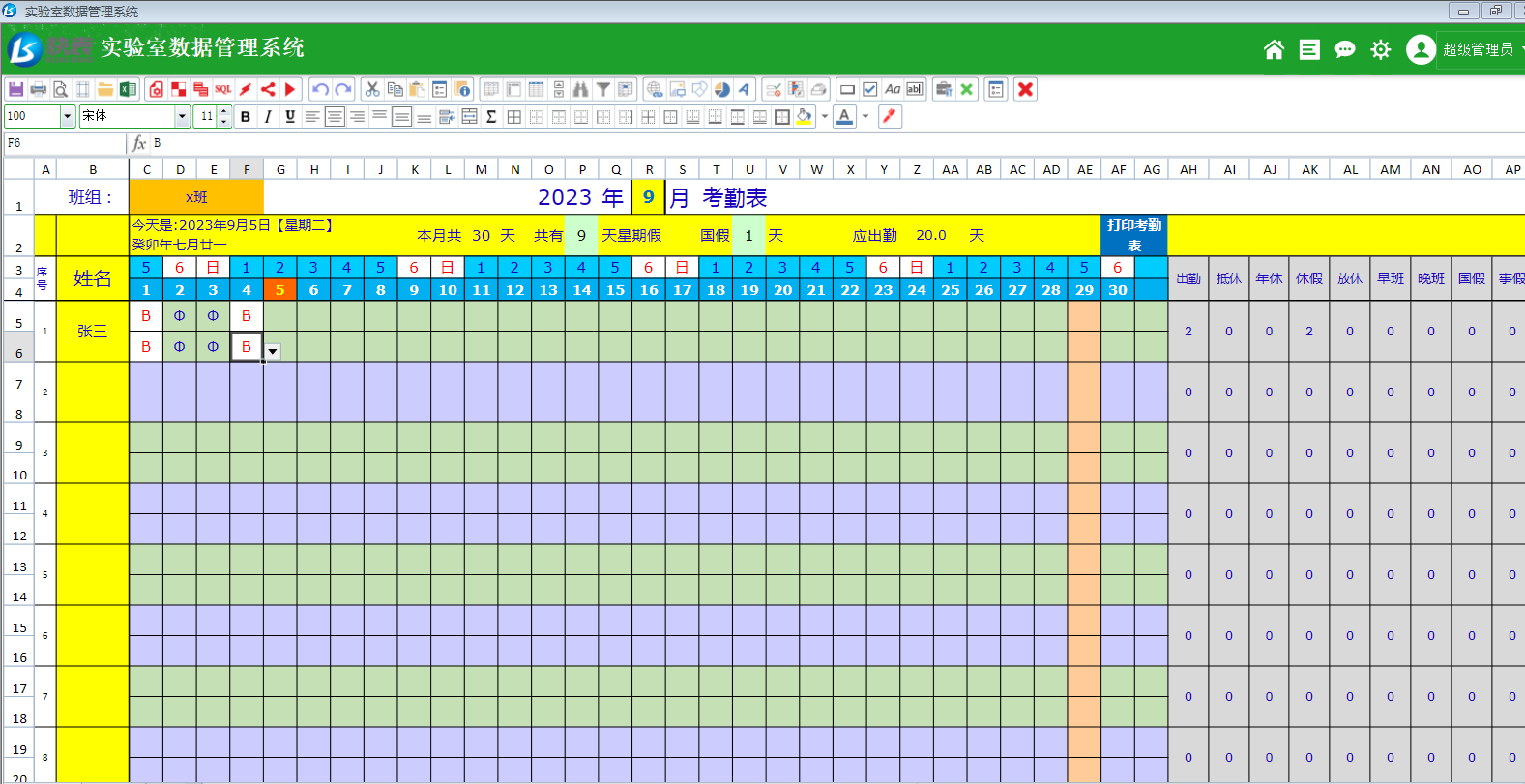The image size is (1525, 784).
Task: Toggle merge cells icon
Action: (x=469, y=117)
